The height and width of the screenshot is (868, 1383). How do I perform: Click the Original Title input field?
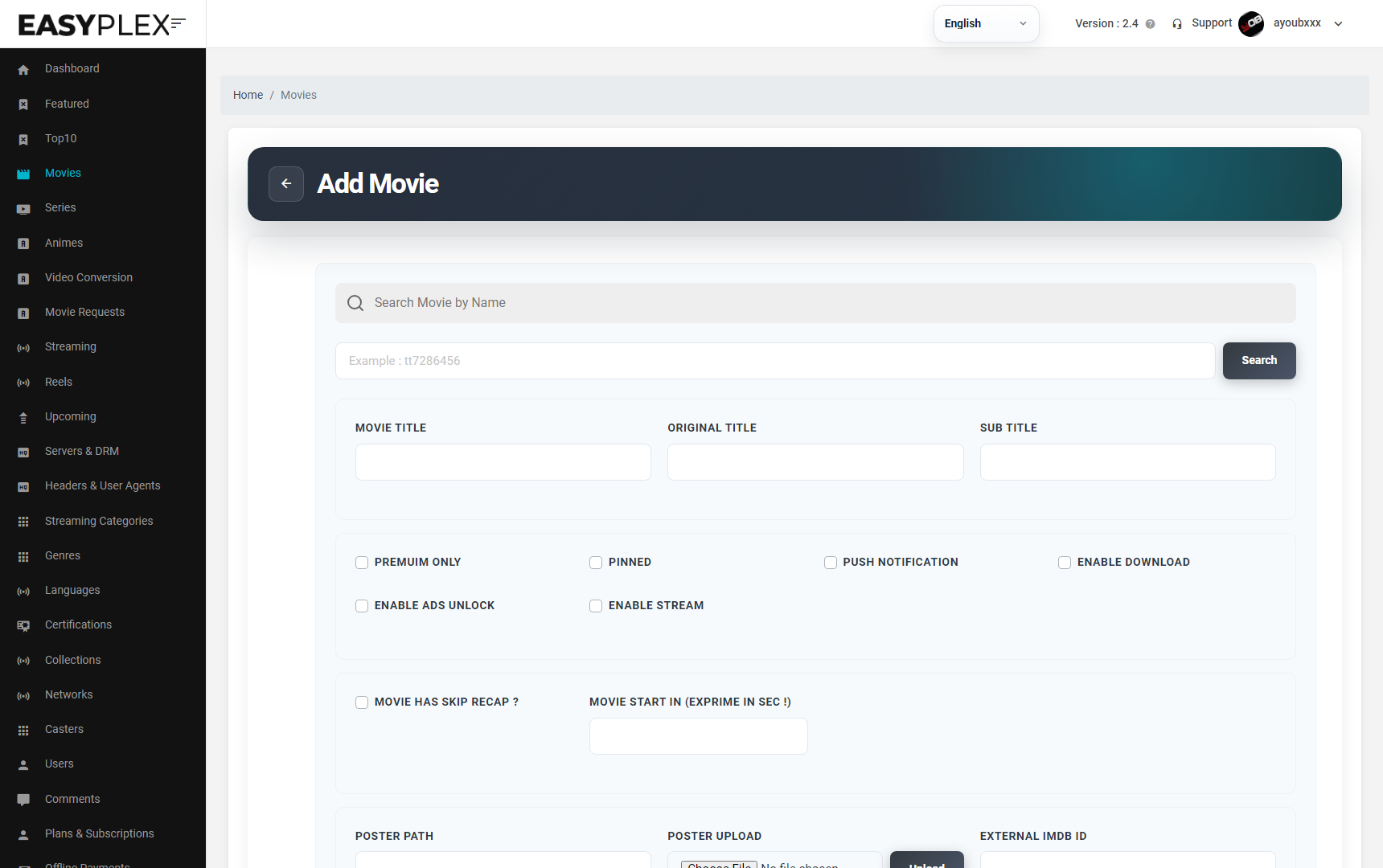[815, 462]
